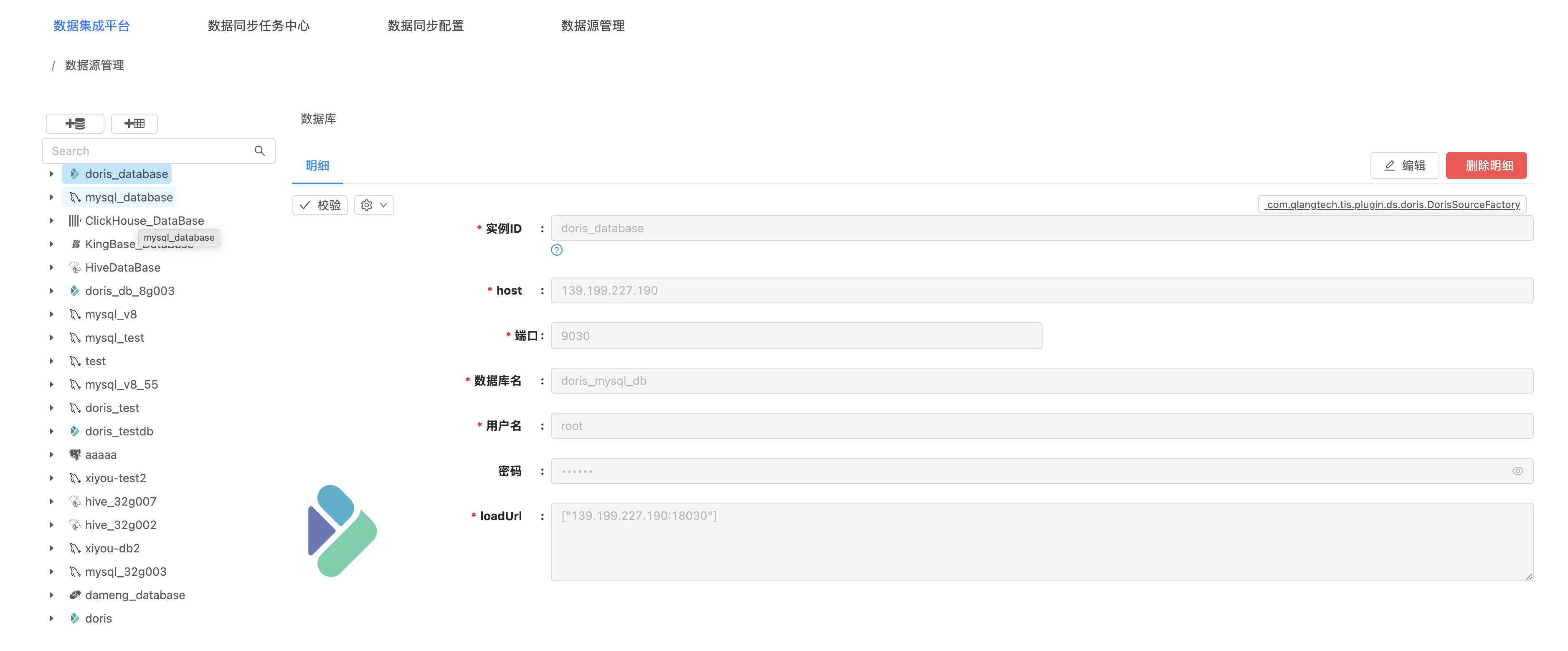Expand the mysql_v8 tree node
1568x651 pixels.
tap(52, 314)
